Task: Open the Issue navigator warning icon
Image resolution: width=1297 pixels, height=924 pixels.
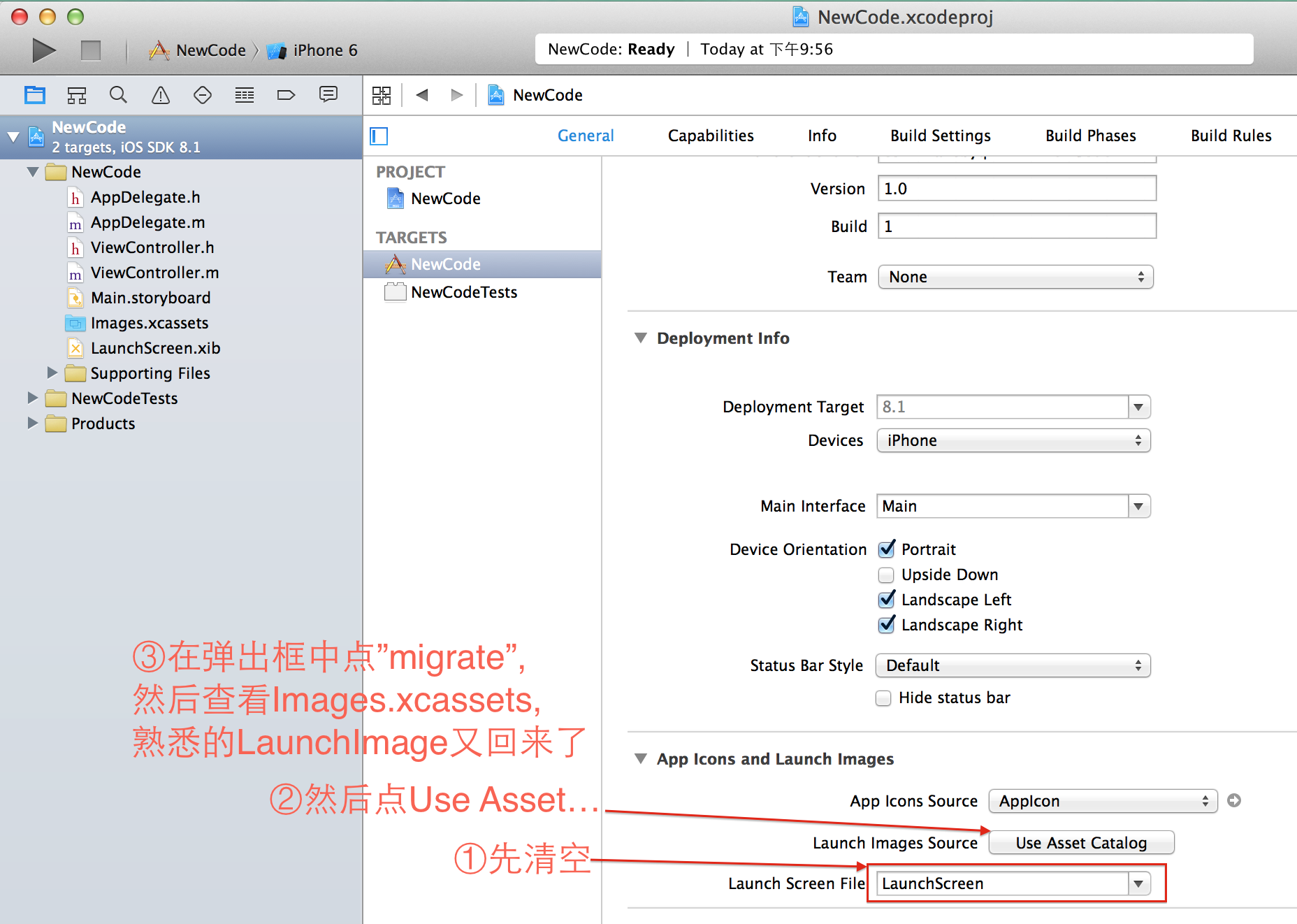Action: pos(161,95)
